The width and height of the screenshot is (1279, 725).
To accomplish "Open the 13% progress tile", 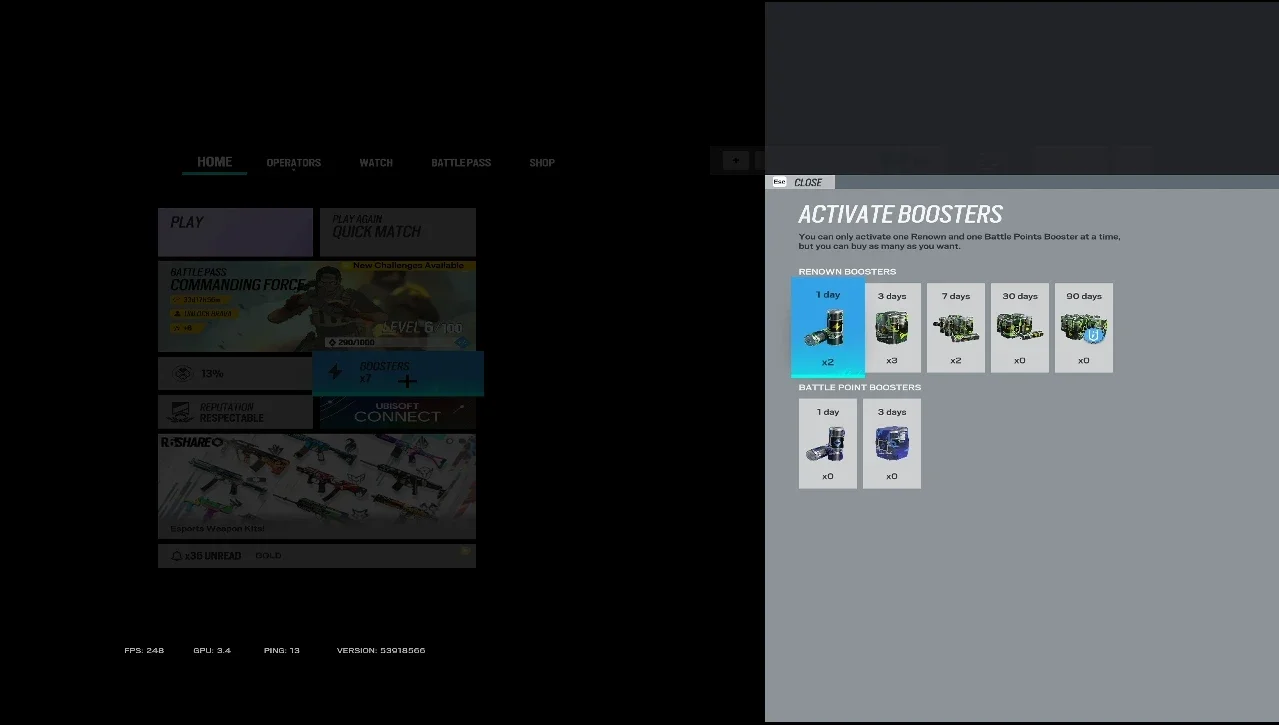I will coord(235,373).
